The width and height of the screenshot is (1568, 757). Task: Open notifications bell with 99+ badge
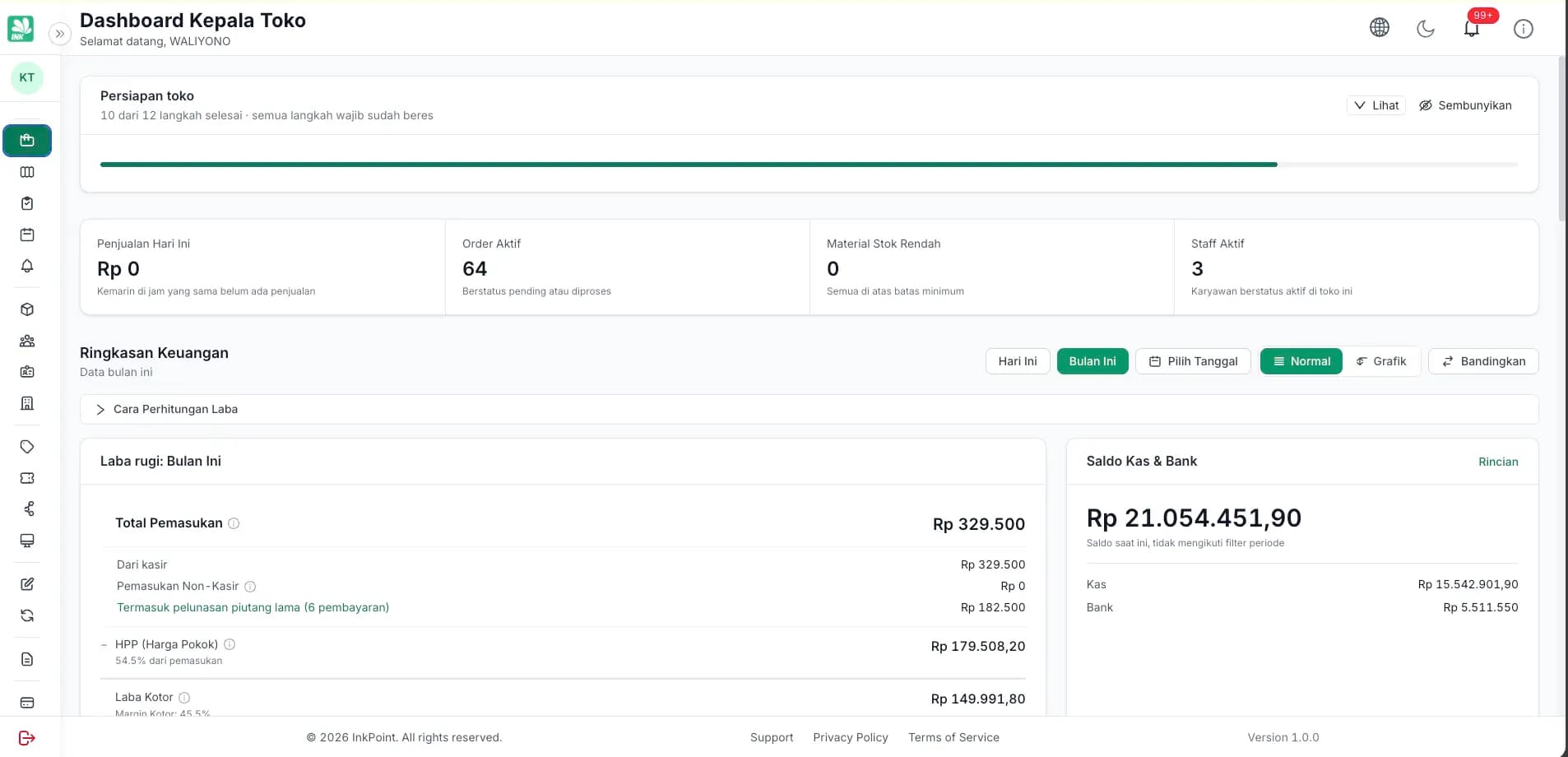pyautogui.click(x=1472, y=29)
